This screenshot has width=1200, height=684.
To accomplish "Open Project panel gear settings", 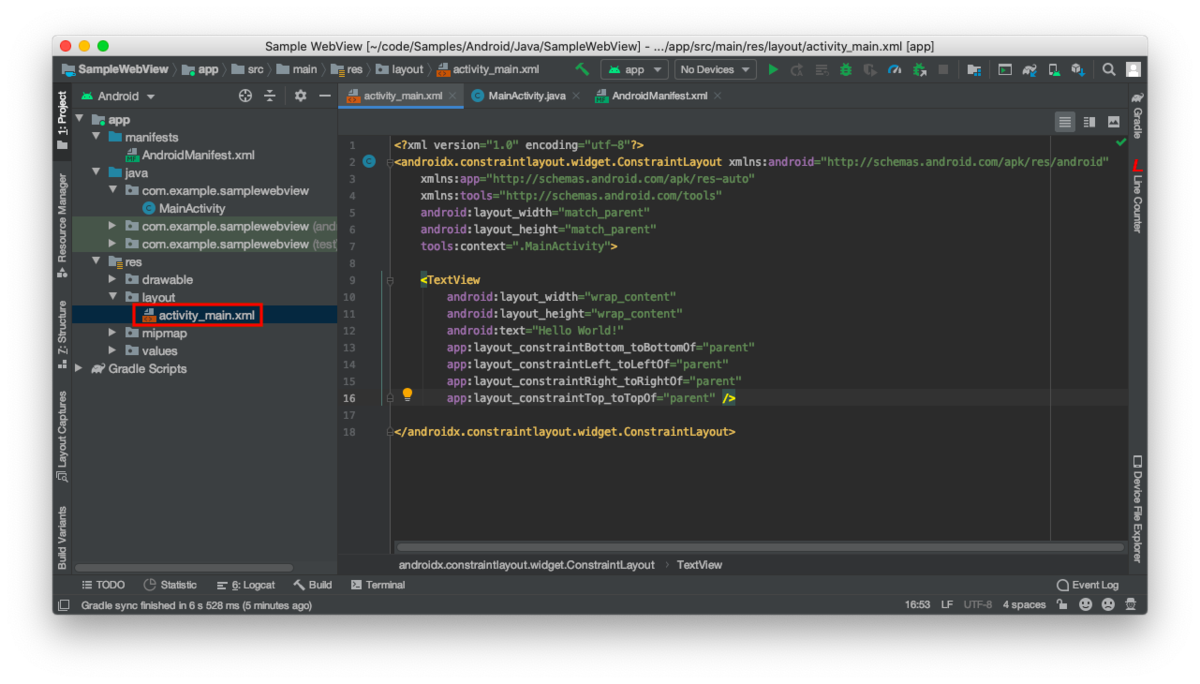I will pos(300,96).
